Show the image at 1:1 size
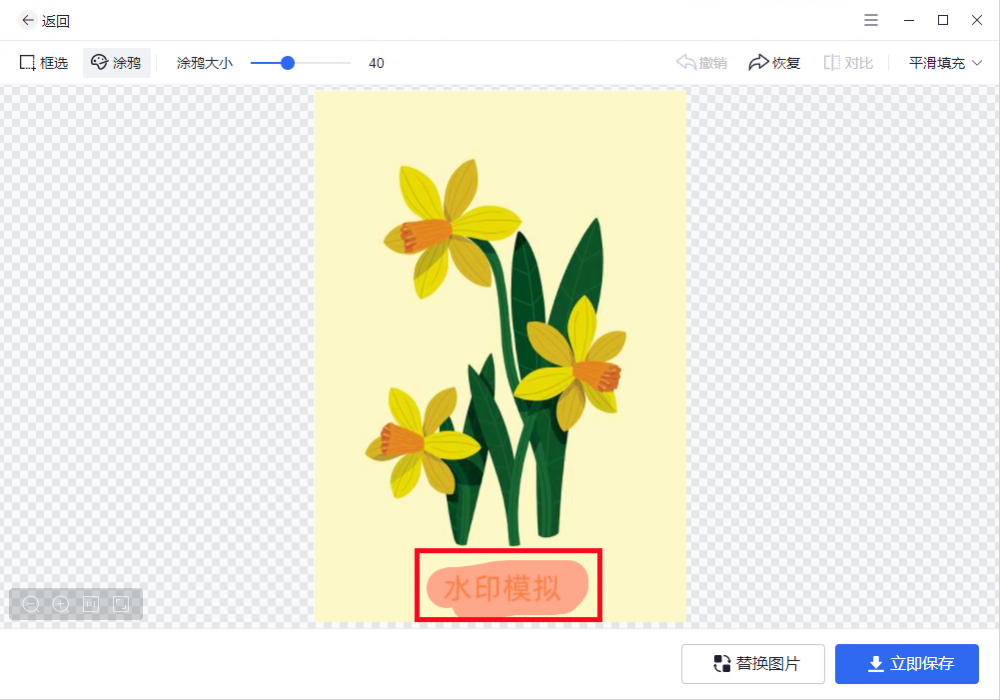Image resolution: width=1000 pixels, height=700 pixels. click(x=89, y=604)
